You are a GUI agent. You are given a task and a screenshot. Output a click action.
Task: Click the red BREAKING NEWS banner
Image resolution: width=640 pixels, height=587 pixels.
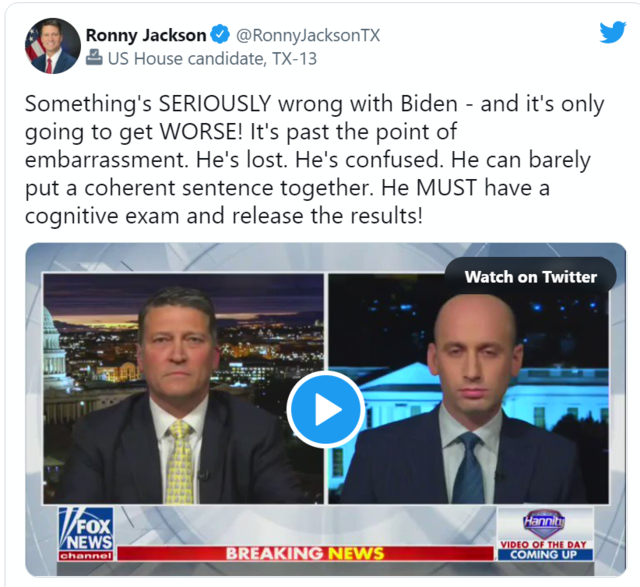(305, 554)
